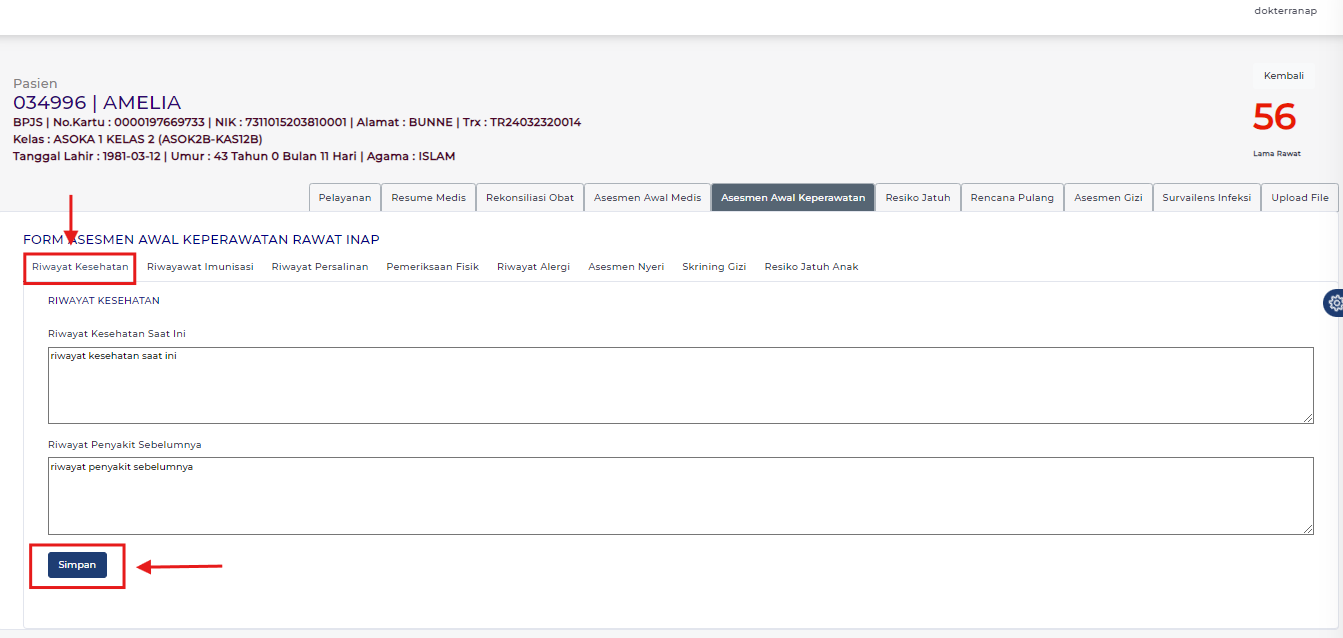Click Kembali to go back

1283,75
